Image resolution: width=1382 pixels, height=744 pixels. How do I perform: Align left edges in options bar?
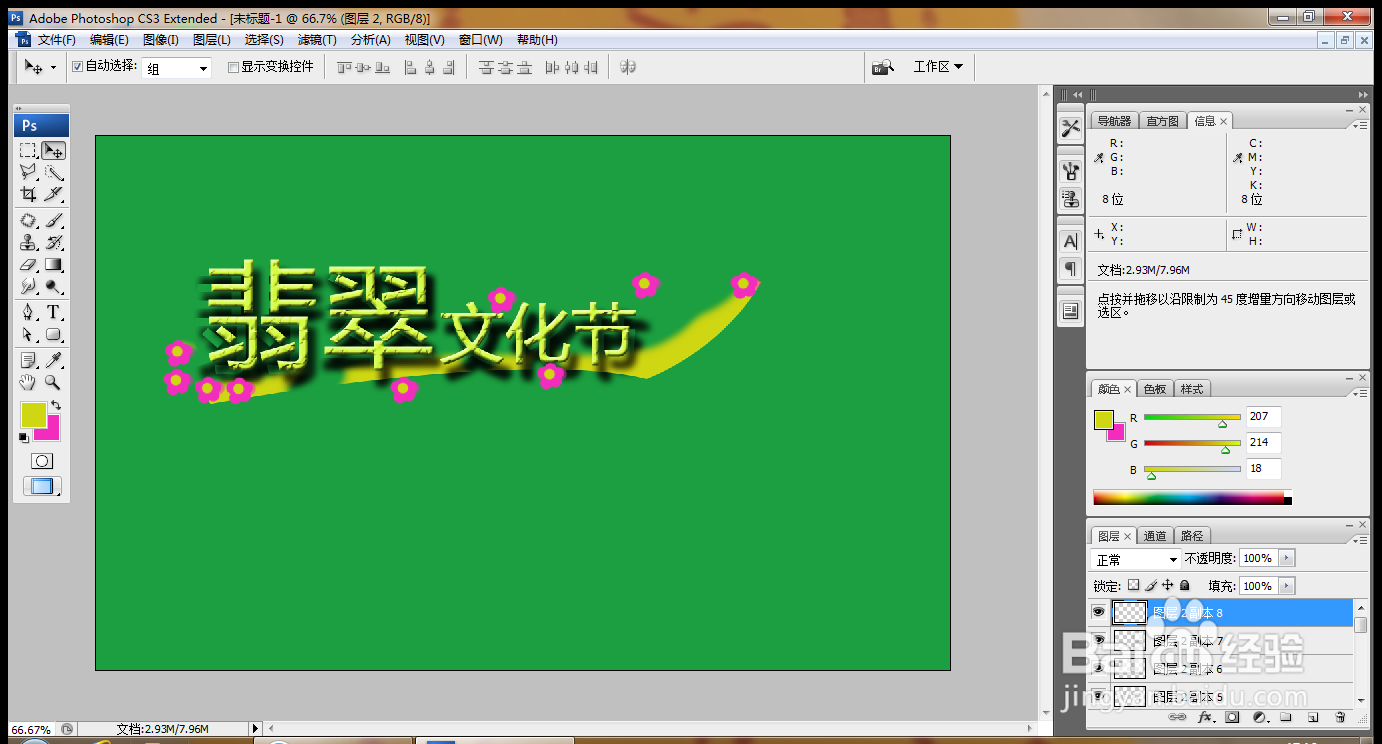[x=410, y=67]
